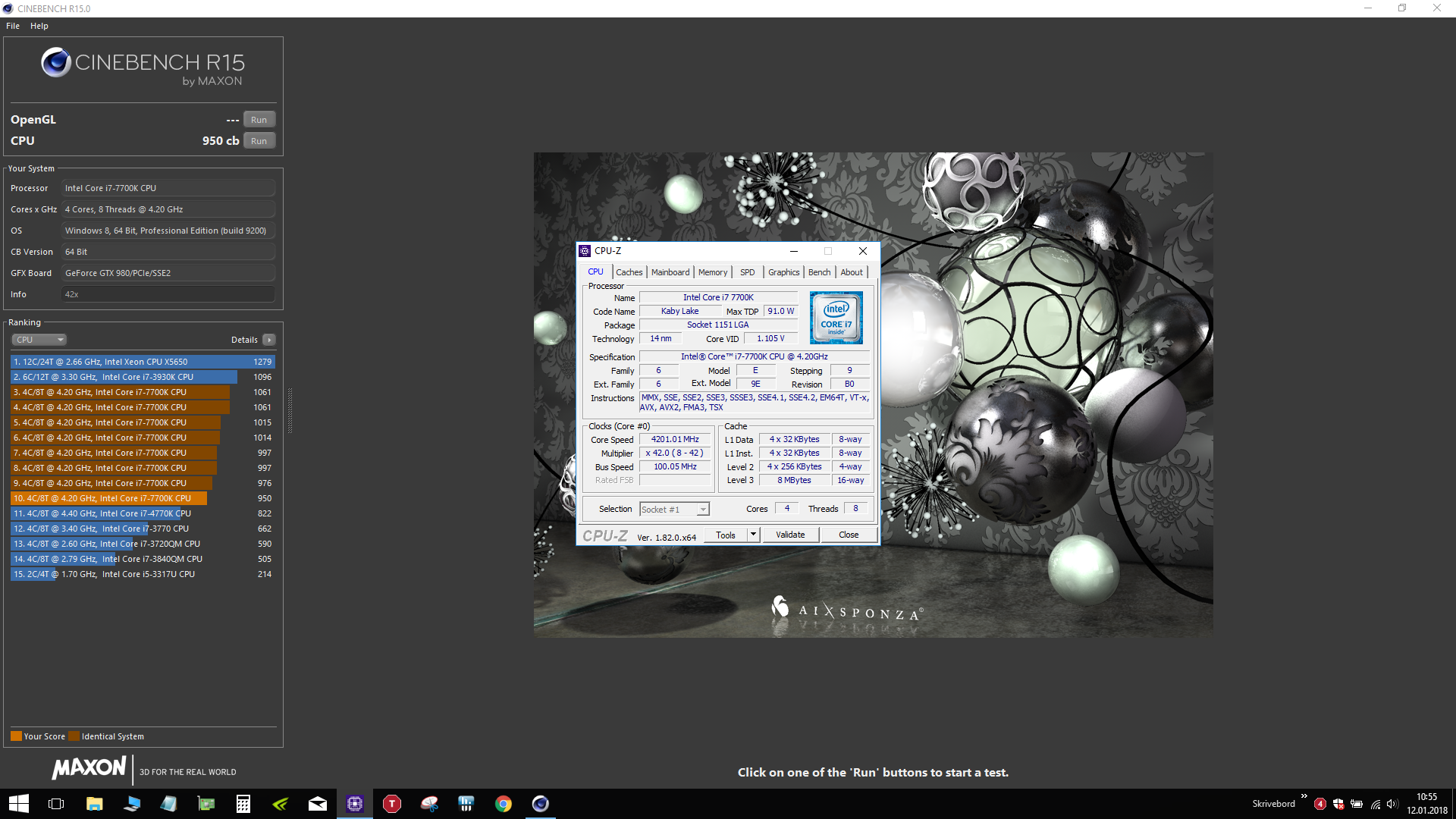Click the Your Score orange legend swatch
This screenshot has height=819, width=1456.
(16, 736)
